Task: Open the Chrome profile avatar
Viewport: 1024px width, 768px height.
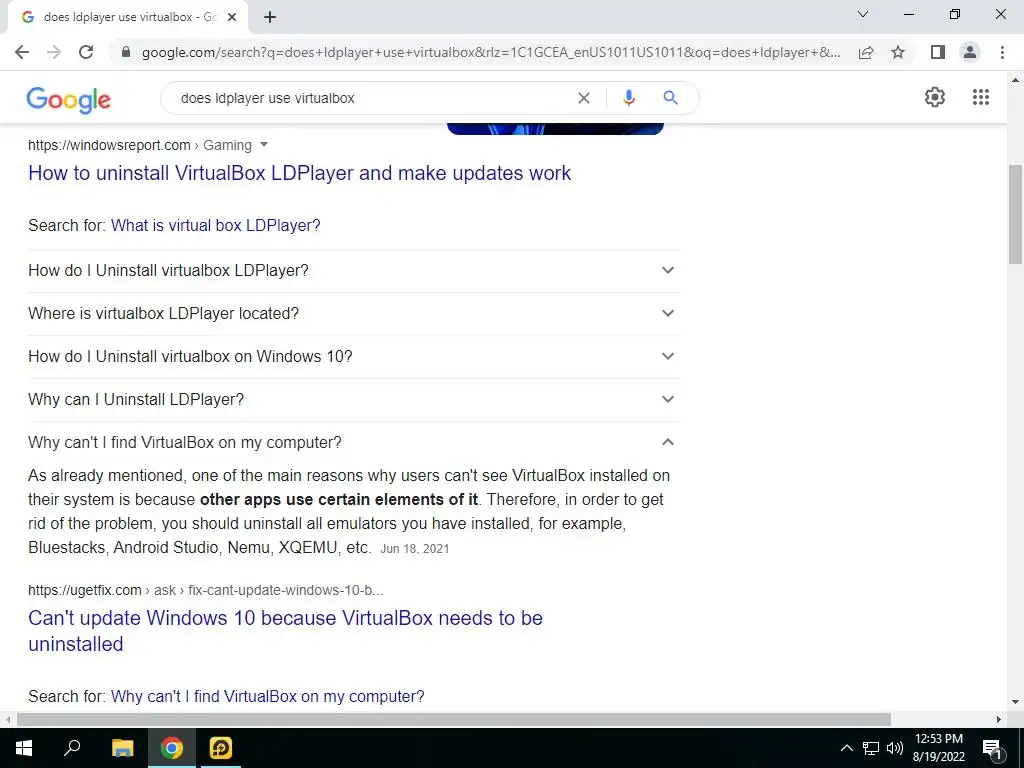Action: click(x=970, y=52)
